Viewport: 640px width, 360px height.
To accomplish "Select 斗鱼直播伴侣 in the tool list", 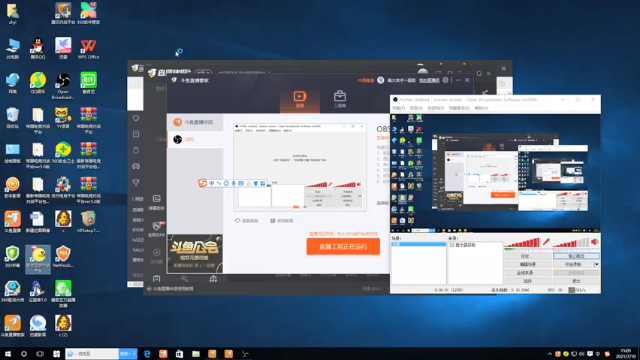I will [x=196, y=122].
